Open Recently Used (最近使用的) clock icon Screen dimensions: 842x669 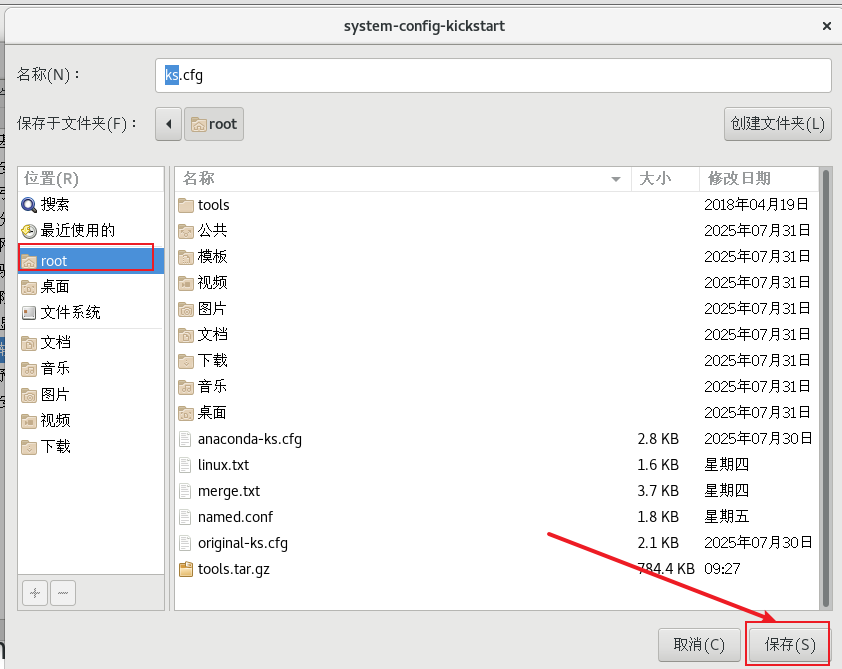click(29, 231)
